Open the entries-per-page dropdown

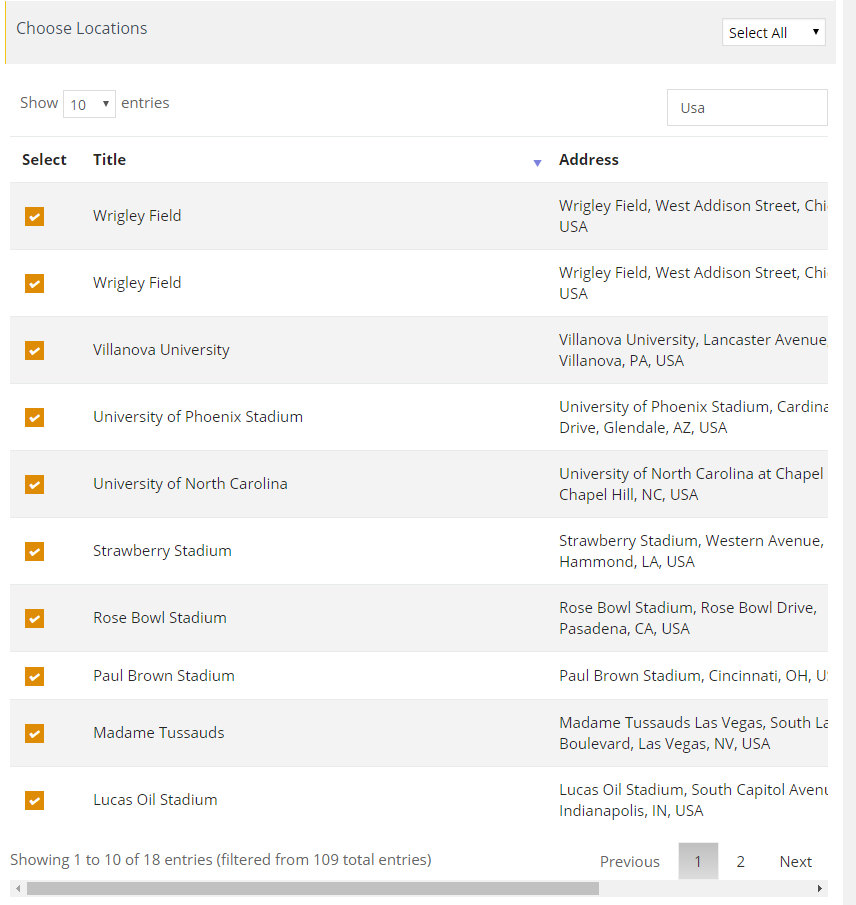pos(89,104)
